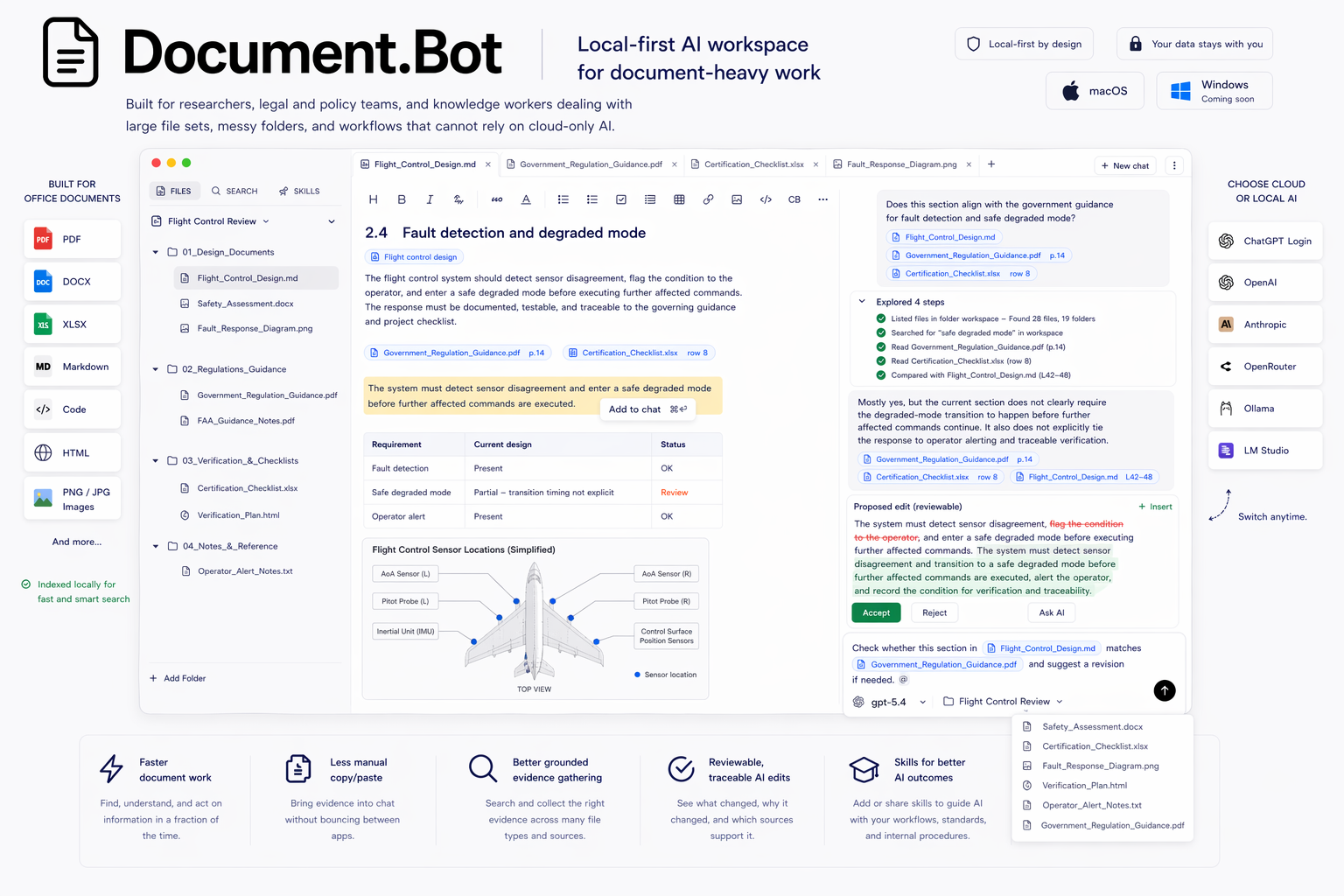Start a New chat
Image resolution: width=1344 pixels, height=896 pixels.
(1125, 165)
